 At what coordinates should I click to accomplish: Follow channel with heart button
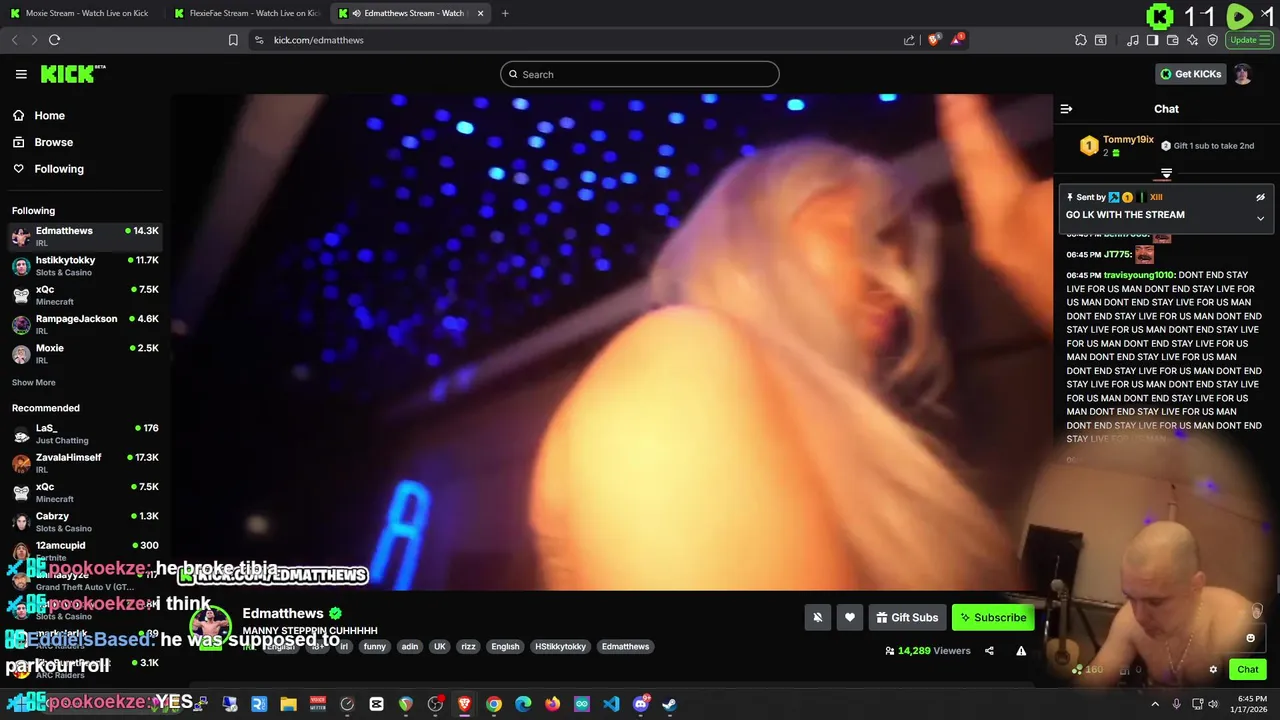coord(849,617)
